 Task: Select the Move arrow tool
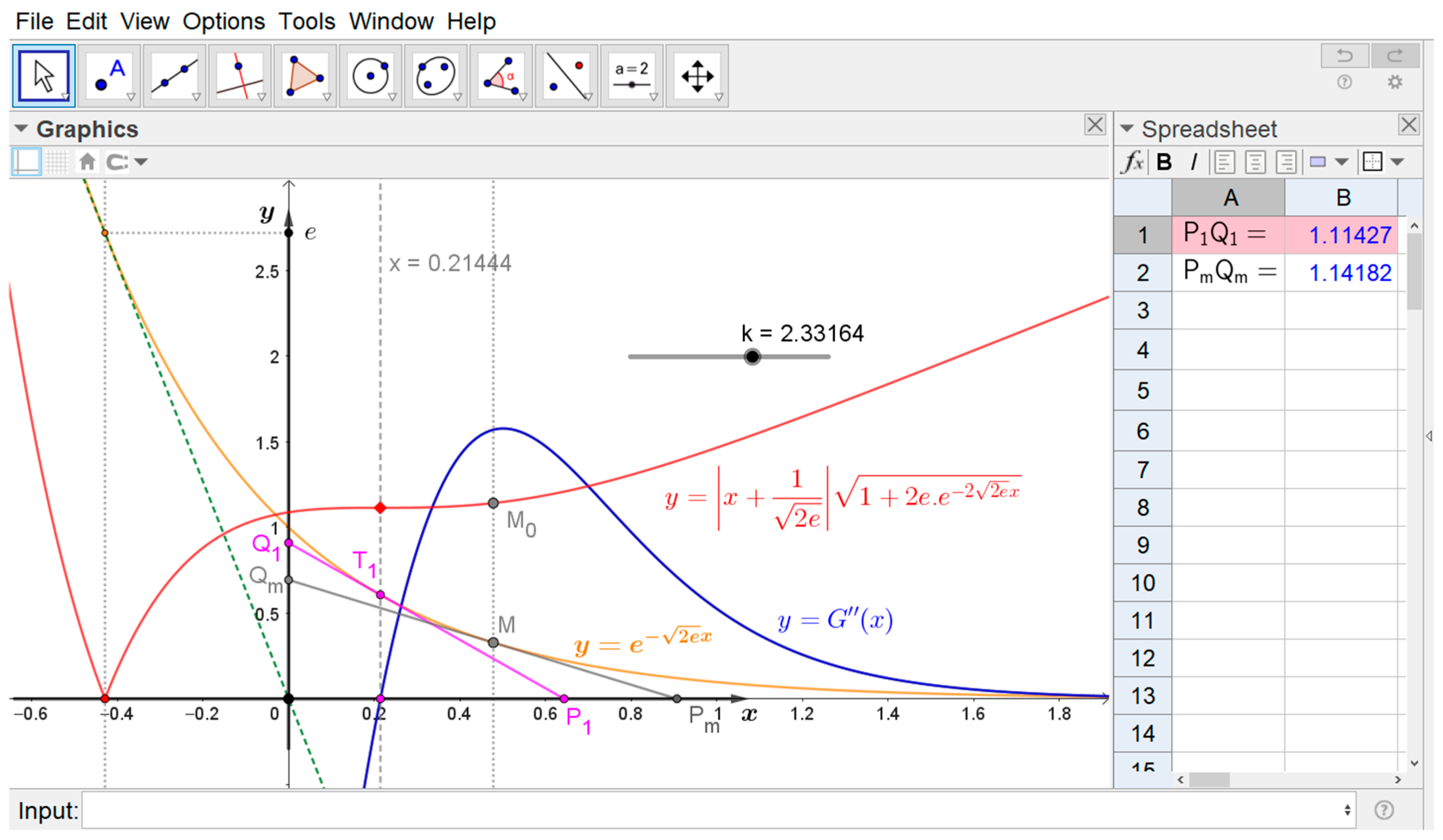pos(43,76)
